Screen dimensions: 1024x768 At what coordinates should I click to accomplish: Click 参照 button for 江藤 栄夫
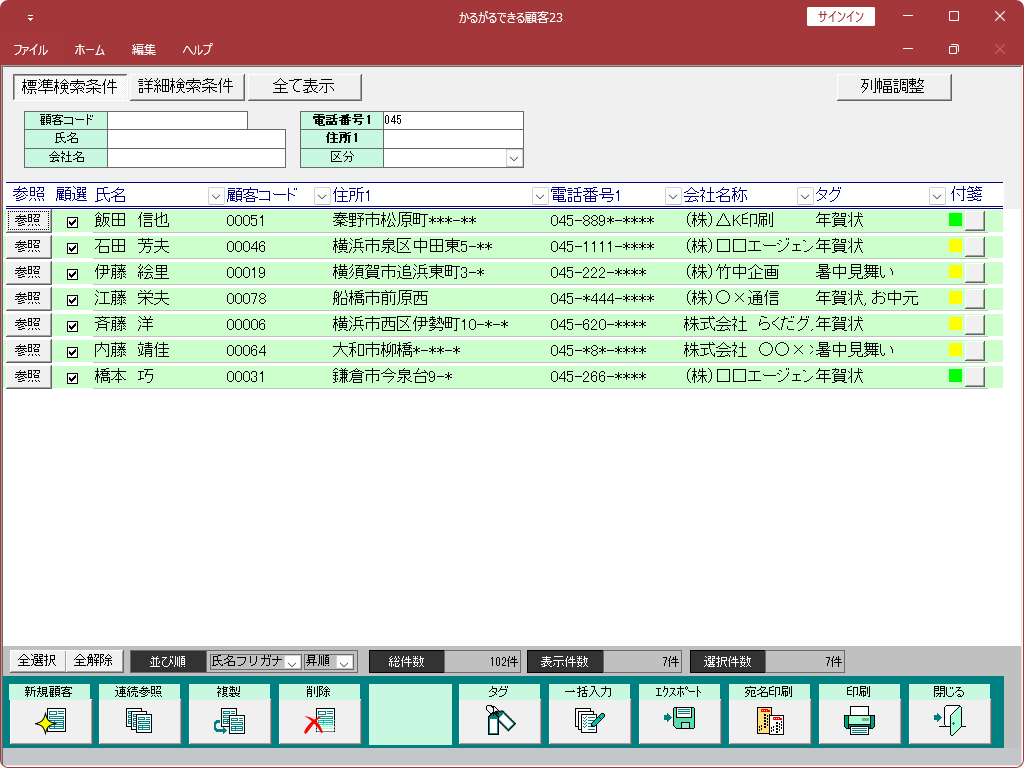click(29, 298)
